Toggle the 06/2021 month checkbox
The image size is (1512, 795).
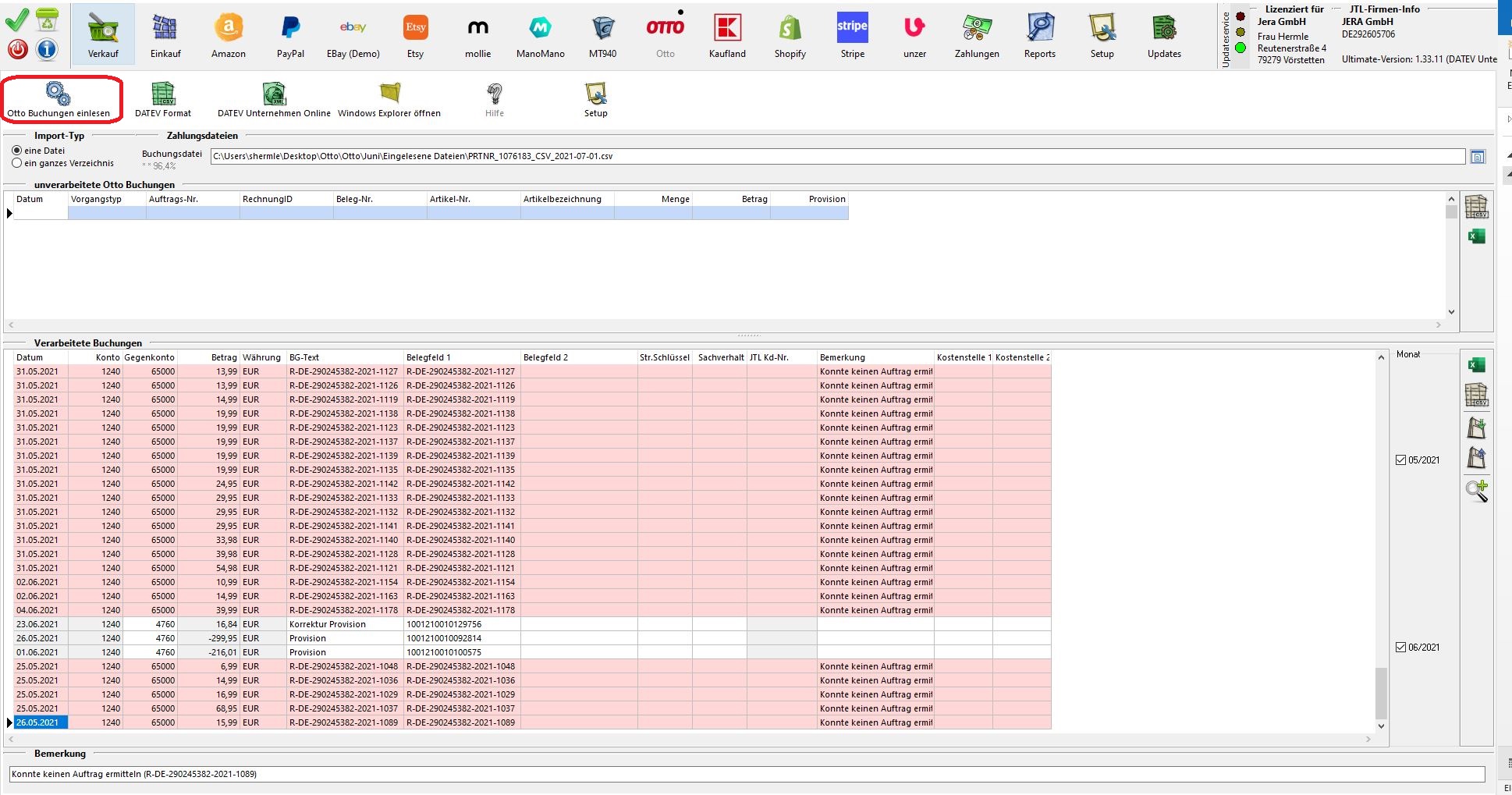click(1400, 648)
